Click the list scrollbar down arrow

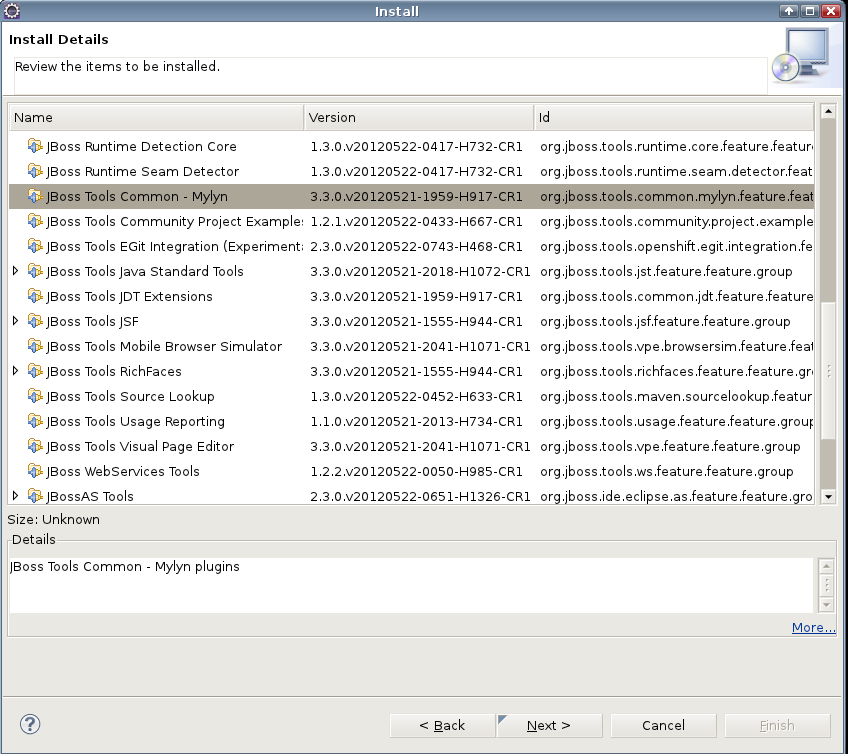coord(828,496)
